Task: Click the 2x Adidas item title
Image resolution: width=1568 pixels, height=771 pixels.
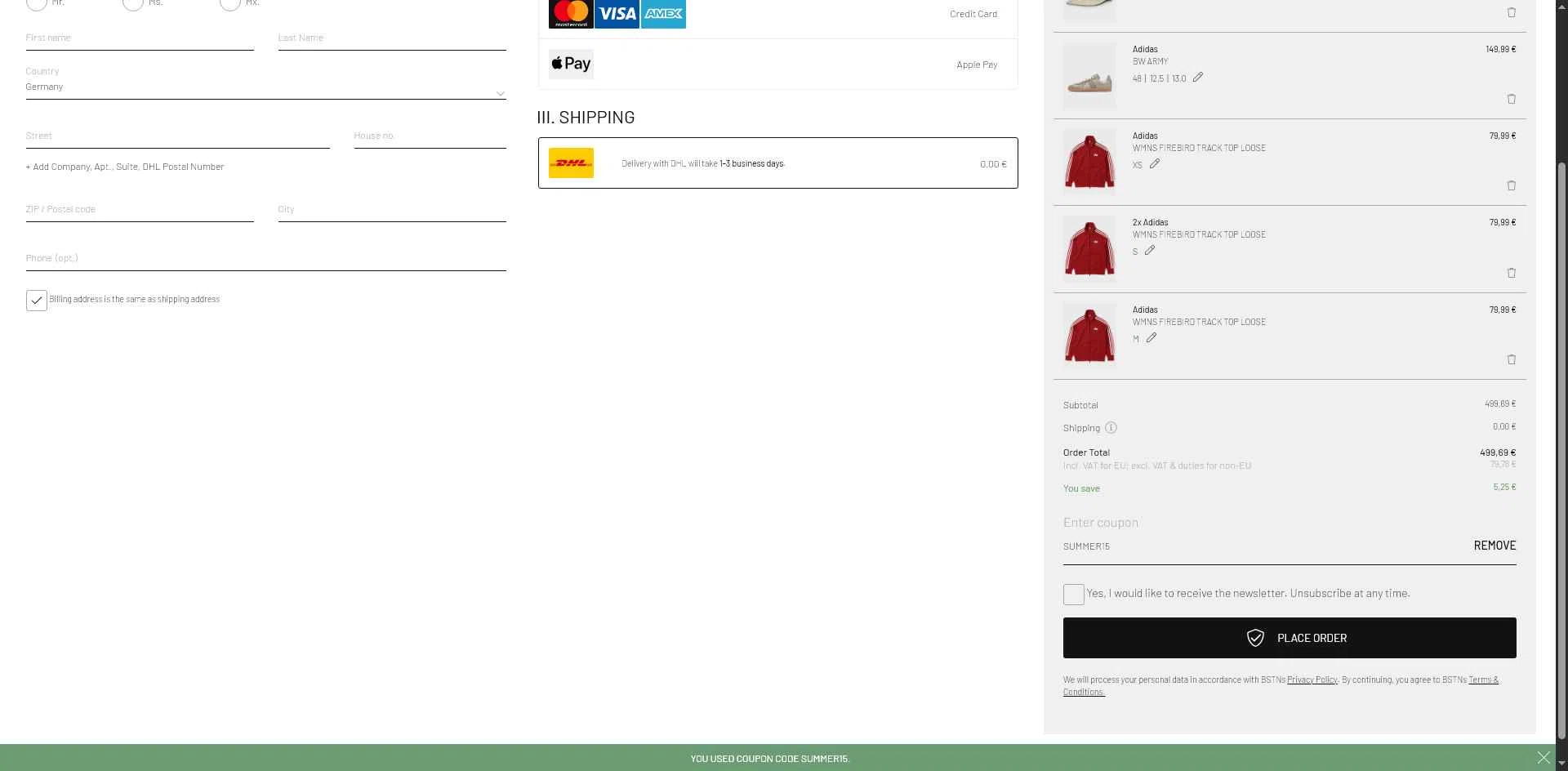Action: click(x=1151, y=222)
